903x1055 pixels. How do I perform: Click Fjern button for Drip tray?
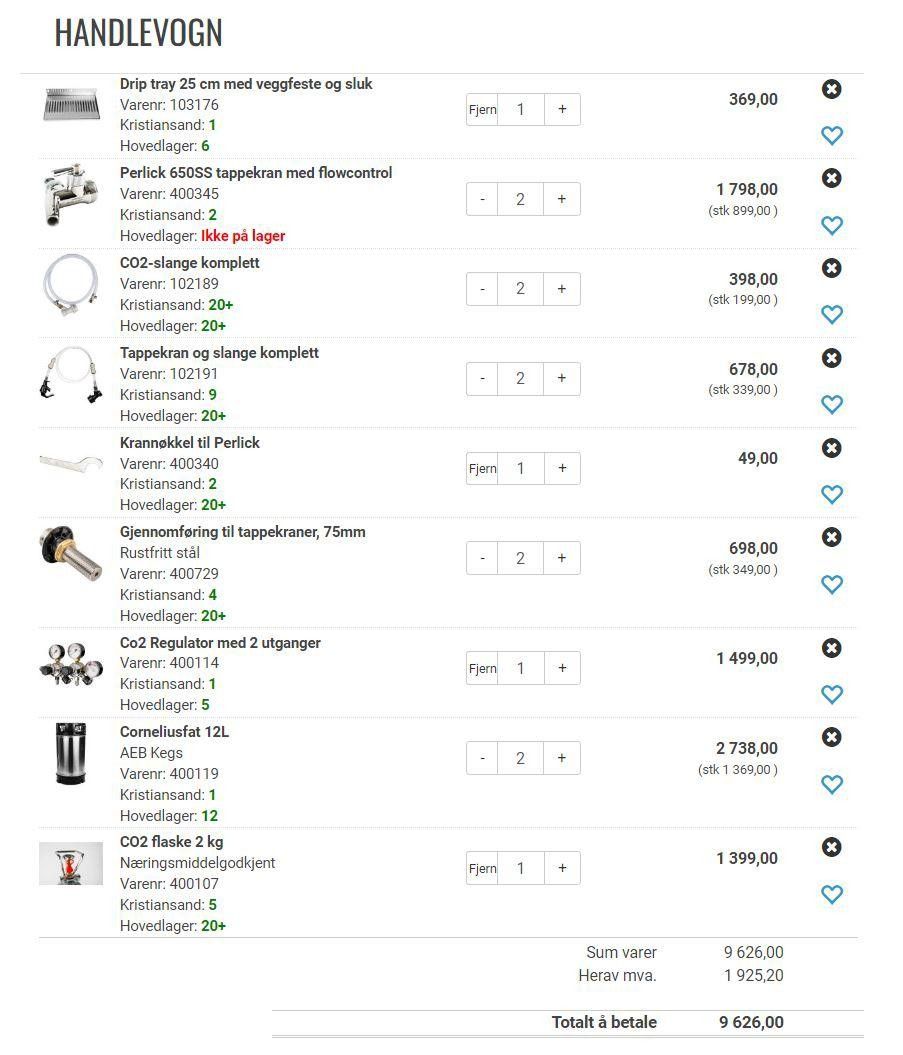pos(482,110)
